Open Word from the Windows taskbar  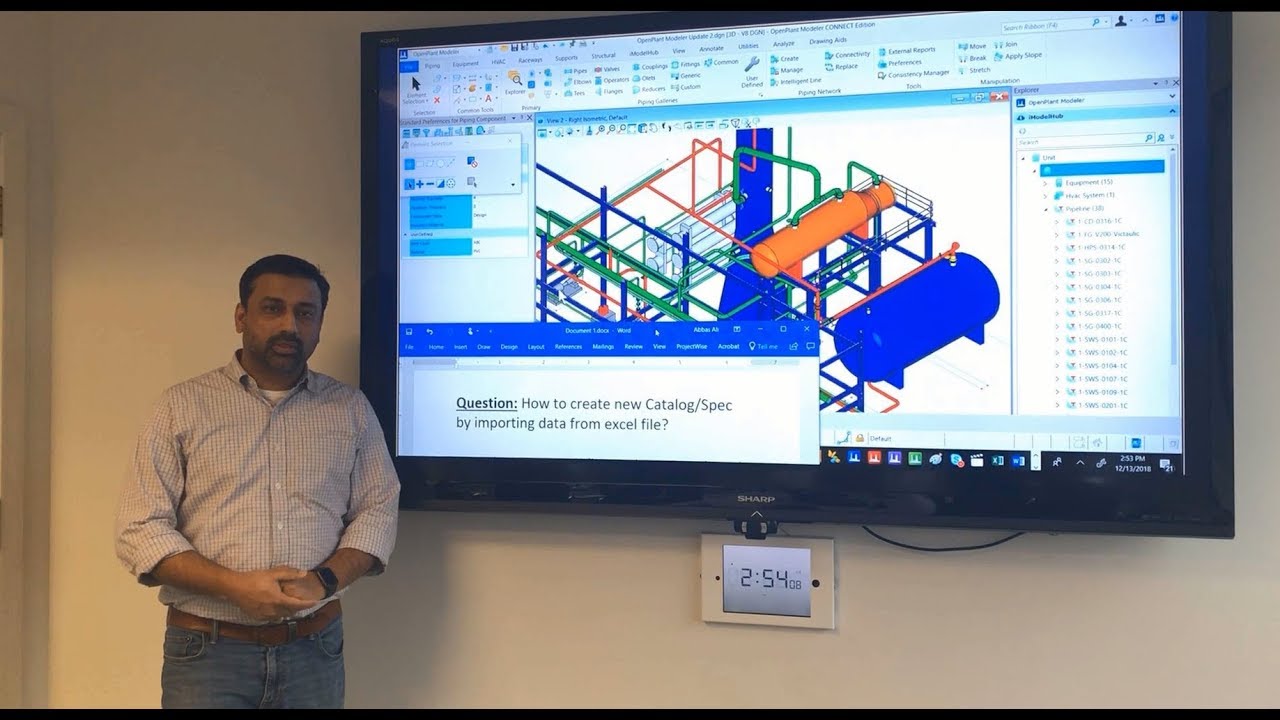(x=1018, y=461)
